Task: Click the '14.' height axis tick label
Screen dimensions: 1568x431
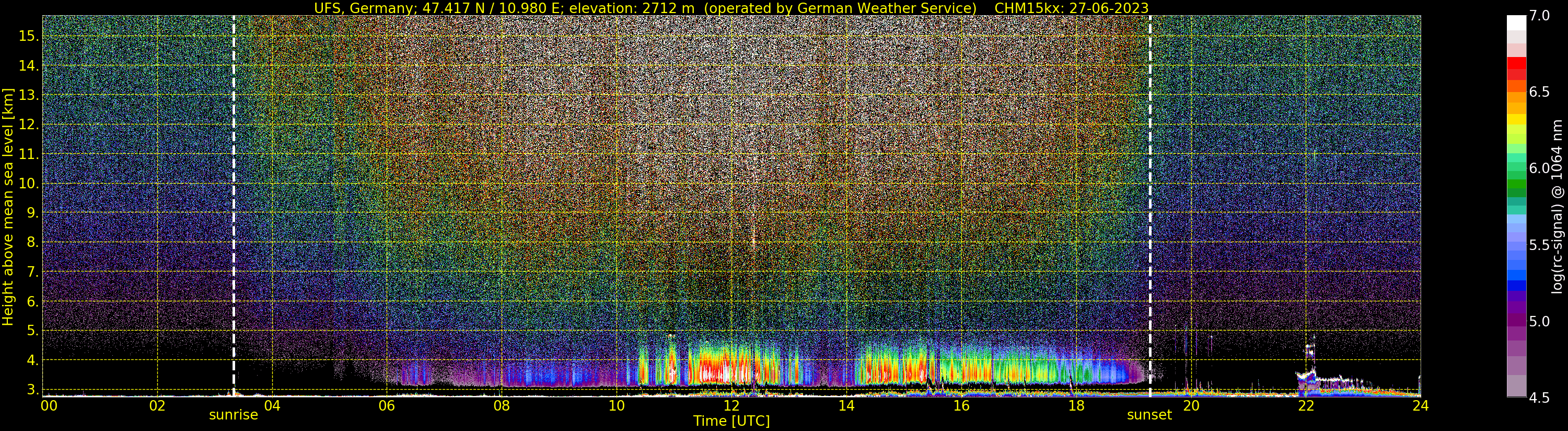Action: tap(29, 65)
